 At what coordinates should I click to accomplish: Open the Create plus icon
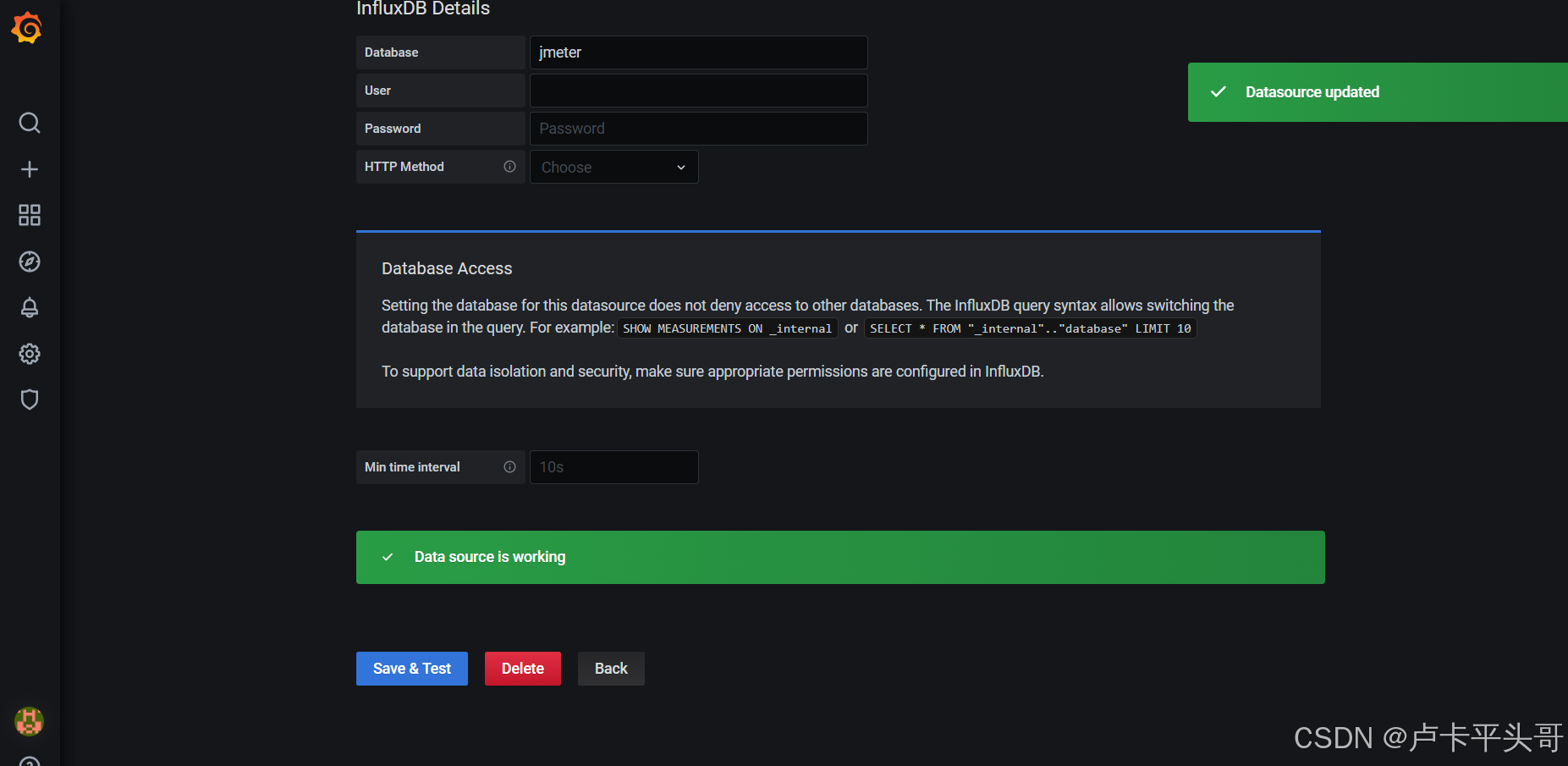pos(30,169)
